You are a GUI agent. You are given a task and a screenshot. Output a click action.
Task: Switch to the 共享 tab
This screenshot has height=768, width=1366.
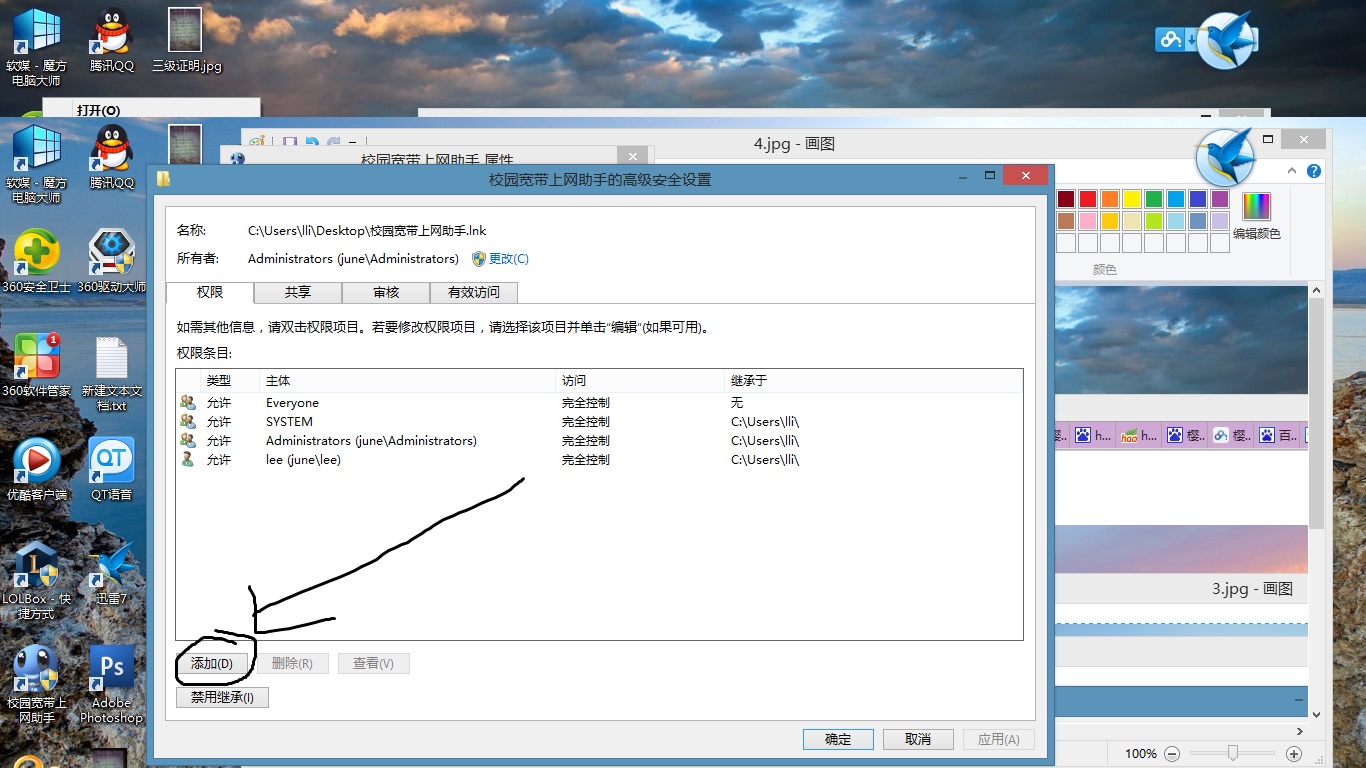[x=298, y=292]
